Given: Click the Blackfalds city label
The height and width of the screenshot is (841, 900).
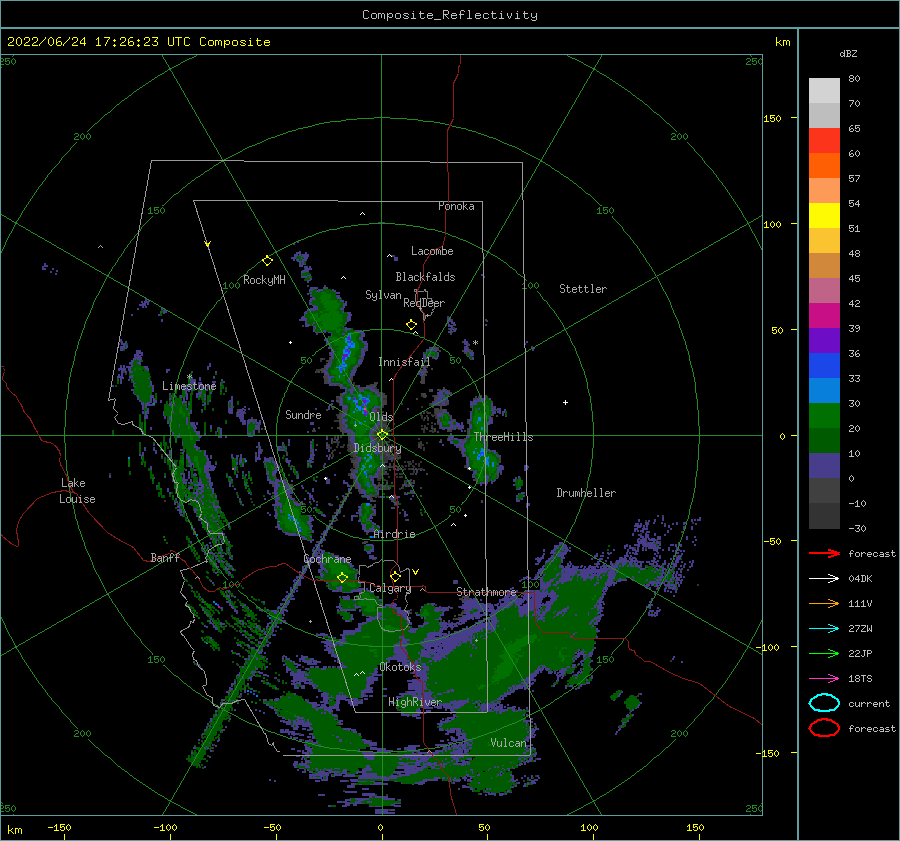Looking at the screenshot, I should pos(425,277).
